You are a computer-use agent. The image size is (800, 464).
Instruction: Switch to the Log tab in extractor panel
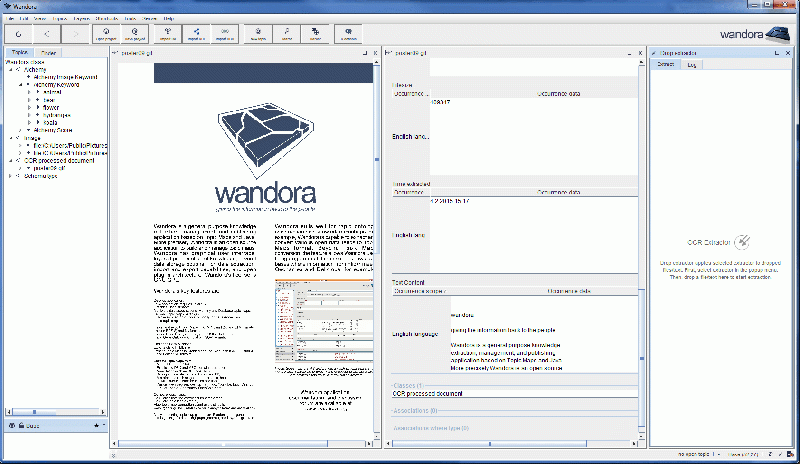[x=689, y=64]
